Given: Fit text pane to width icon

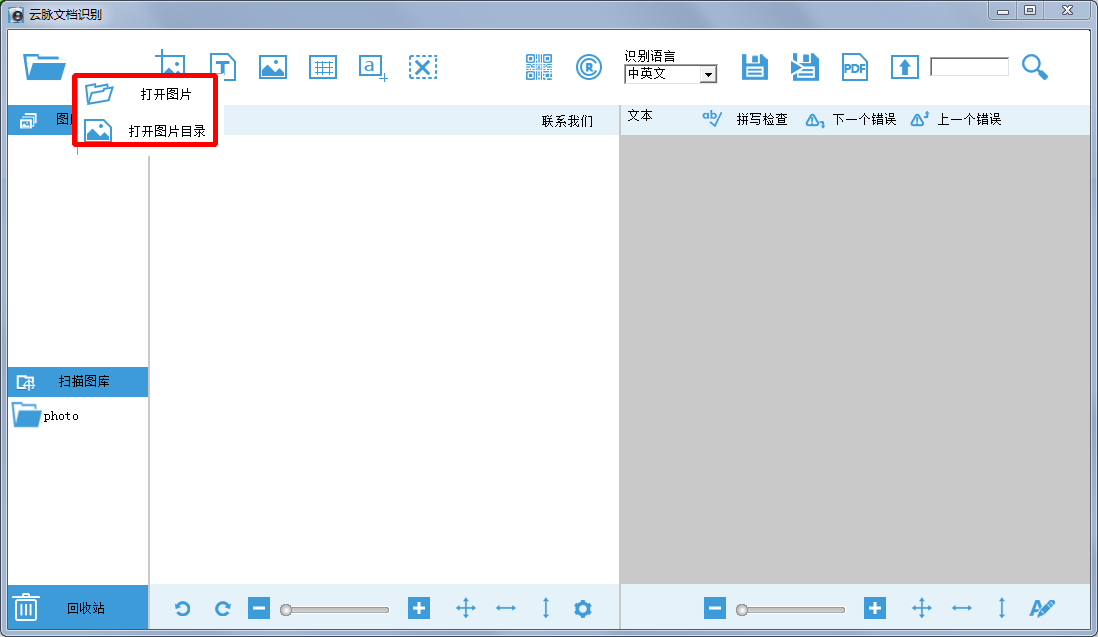Looking at the screenshot, I should coord(961,608).
